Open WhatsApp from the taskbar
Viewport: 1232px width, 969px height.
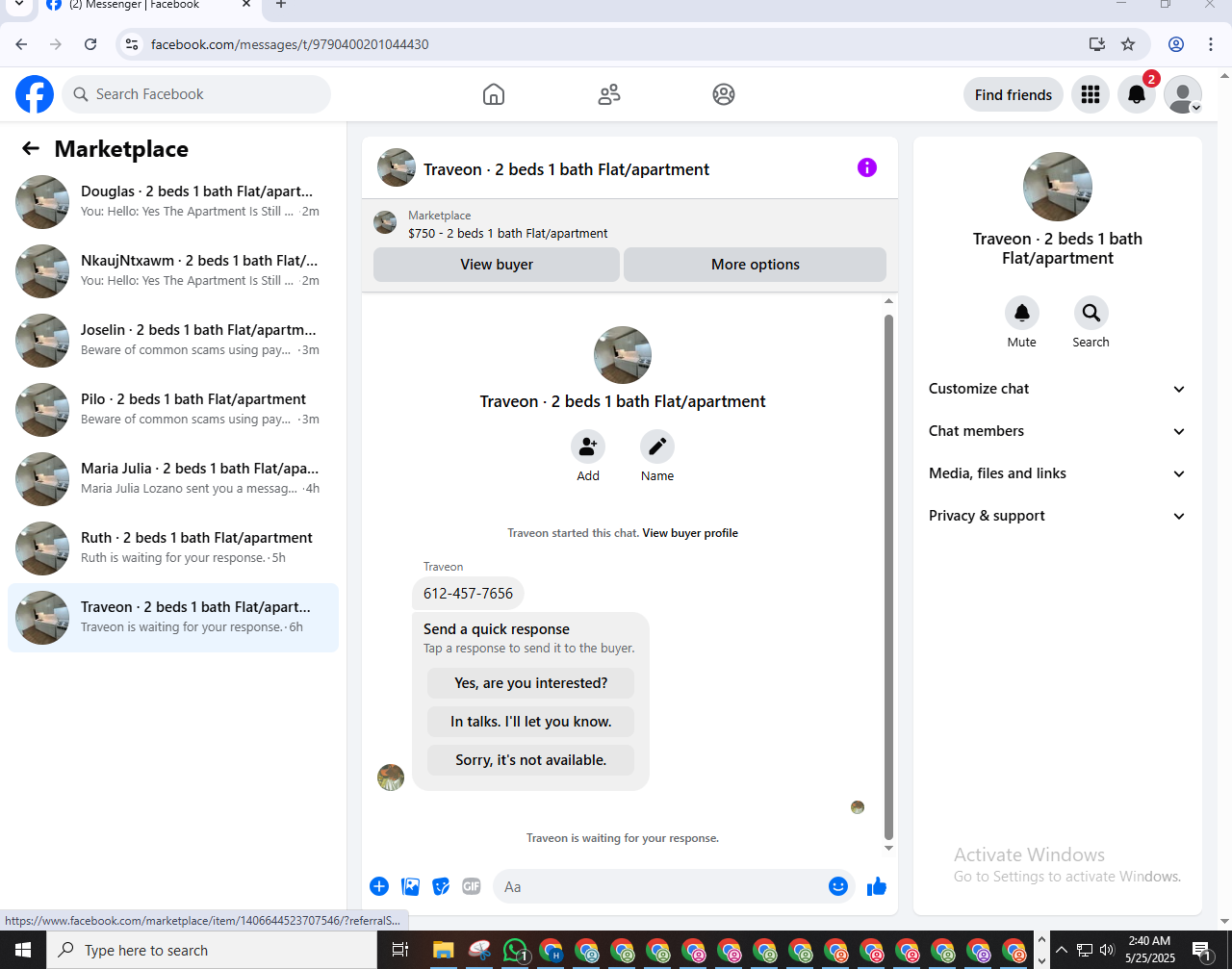tap(516, 950)
